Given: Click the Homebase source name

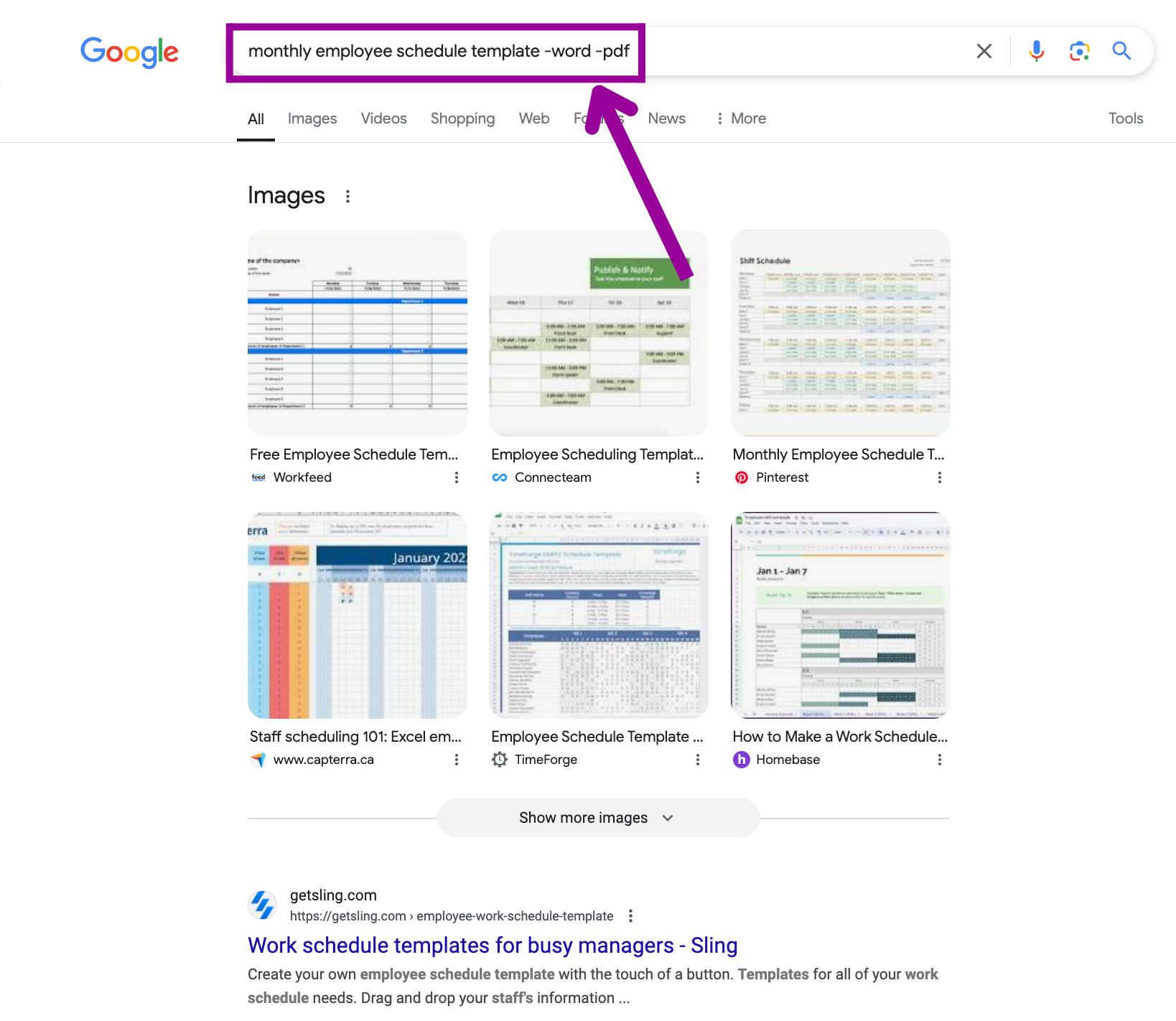Looking at the screenshot, I should click(788, 760).
